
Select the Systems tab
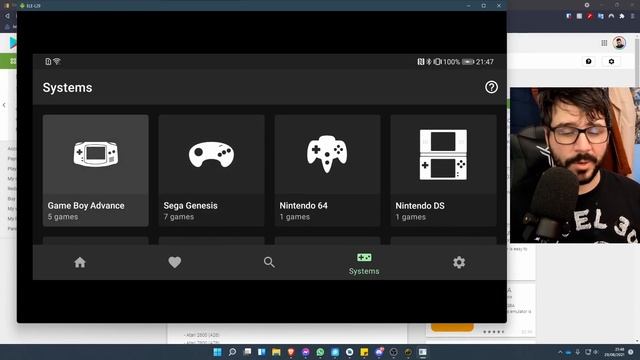(364, 264)
